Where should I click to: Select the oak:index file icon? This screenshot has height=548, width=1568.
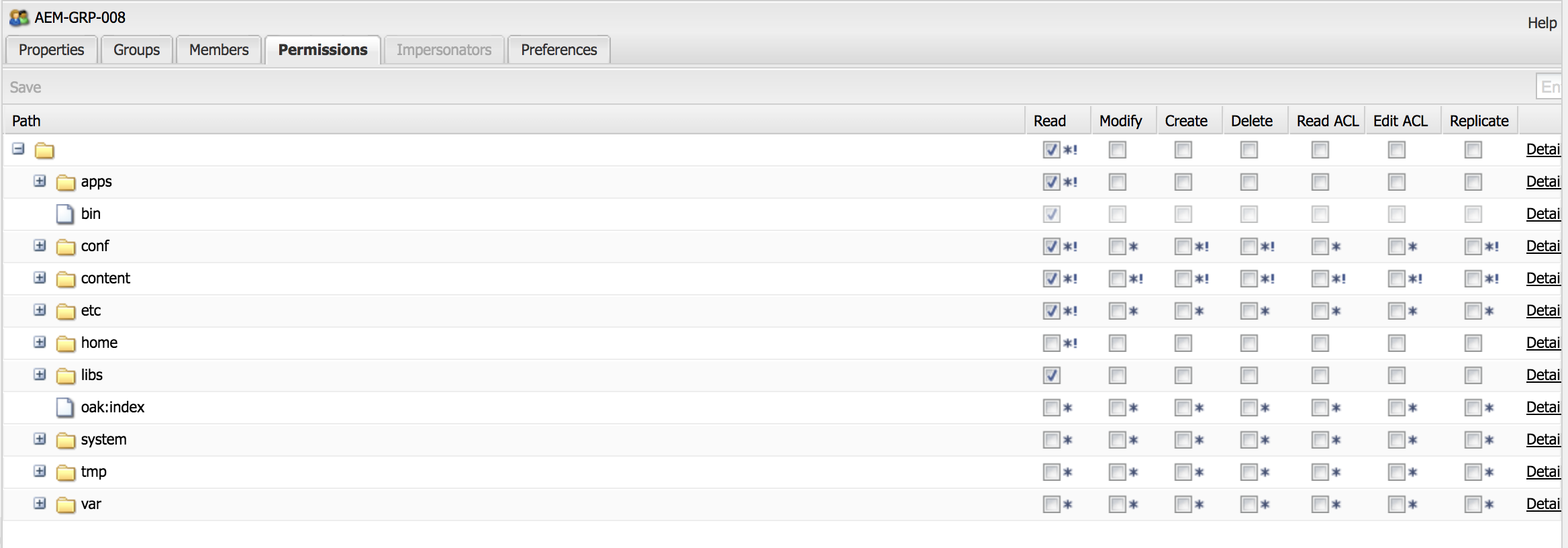tap(65, 408)
